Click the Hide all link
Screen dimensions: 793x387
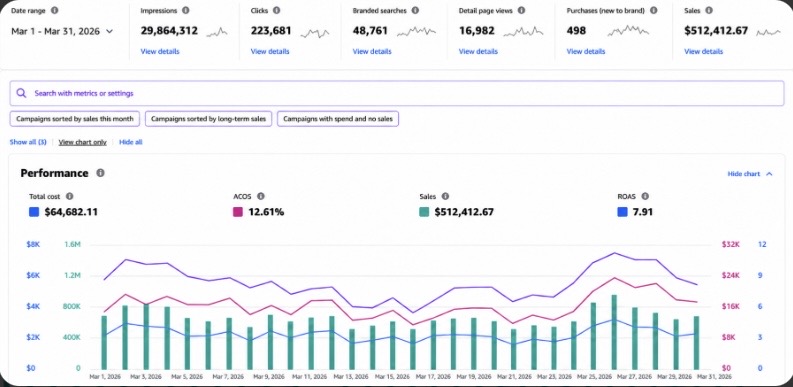pyautogui.click(x=130, y=142)
